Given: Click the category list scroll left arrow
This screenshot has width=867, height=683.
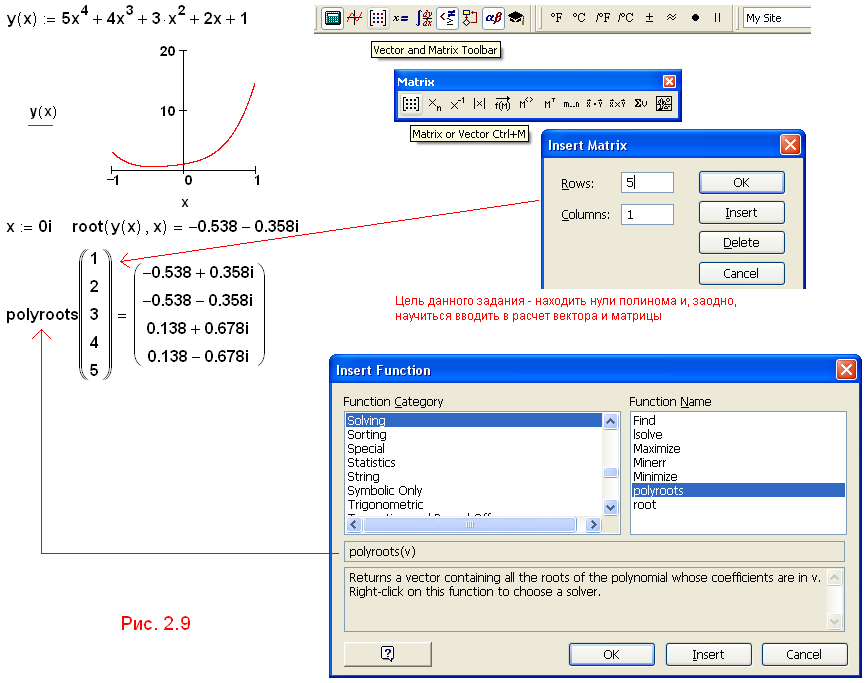Looking at the screenshot, I should coord(354,524).
